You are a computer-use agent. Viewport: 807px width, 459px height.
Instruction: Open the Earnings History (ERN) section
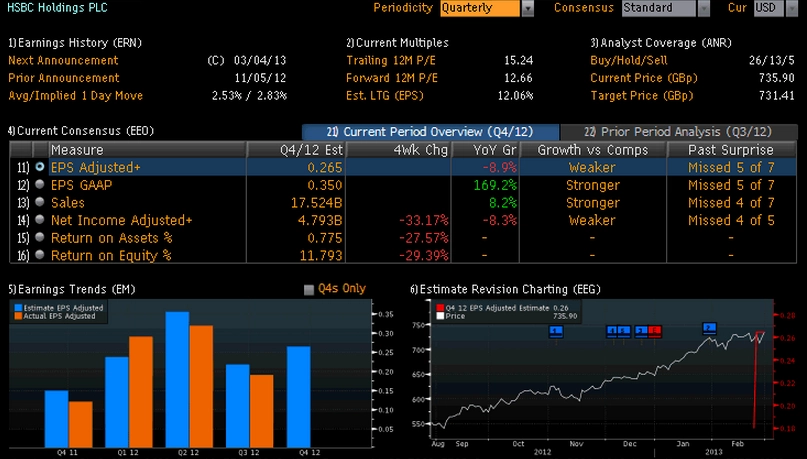click(75, 43)
